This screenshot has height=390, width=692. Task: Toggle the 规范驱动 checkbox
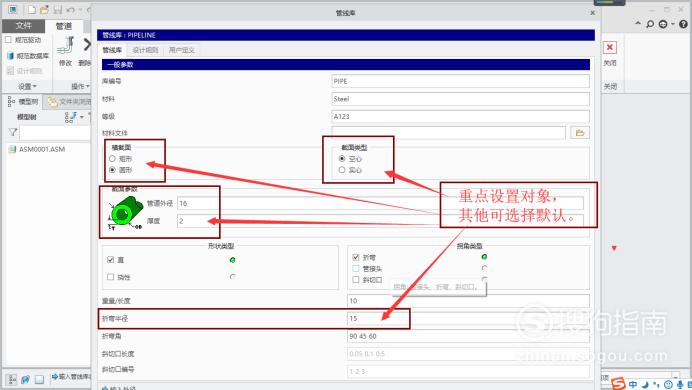tap(8, 40)
